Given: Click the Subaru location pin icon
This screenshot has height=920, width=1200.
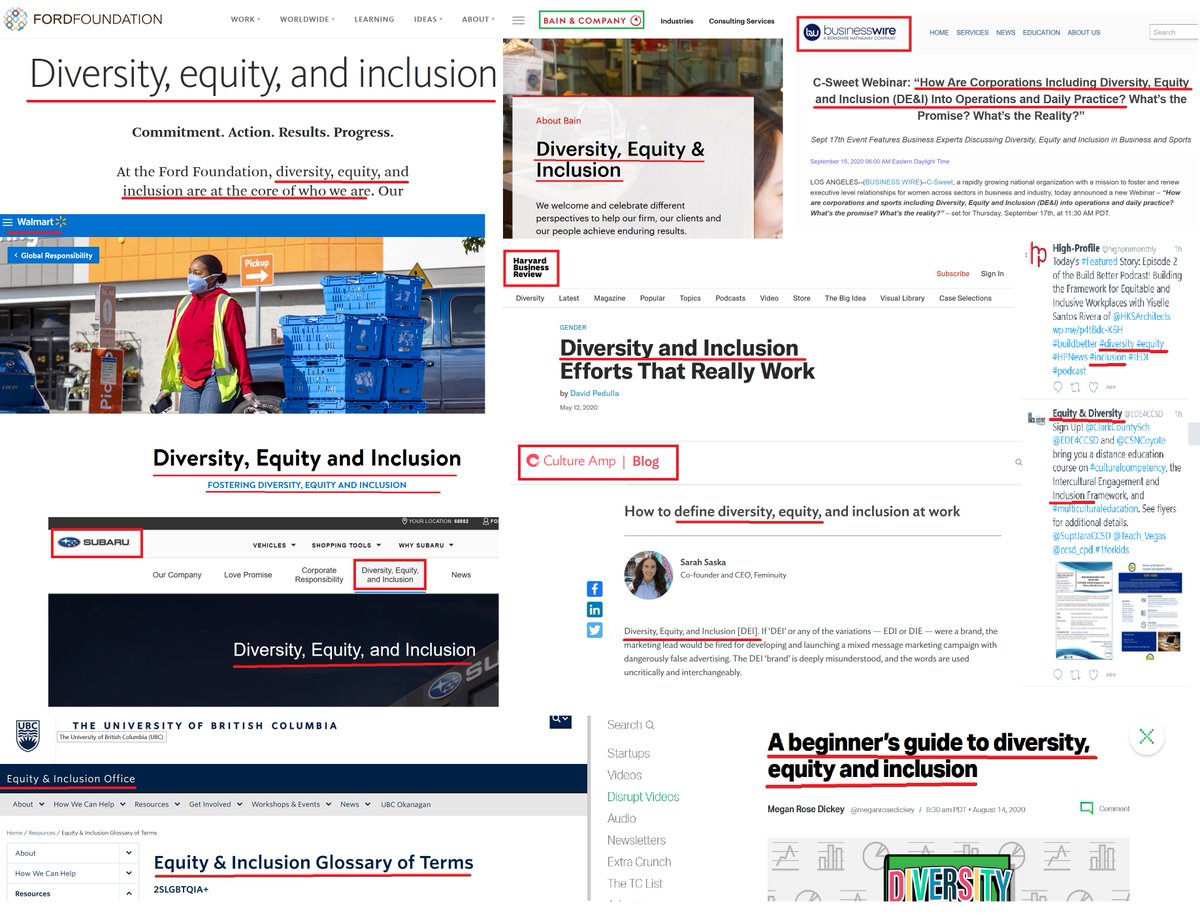Looking at the screenshot, I should click(x=403, y=521).
